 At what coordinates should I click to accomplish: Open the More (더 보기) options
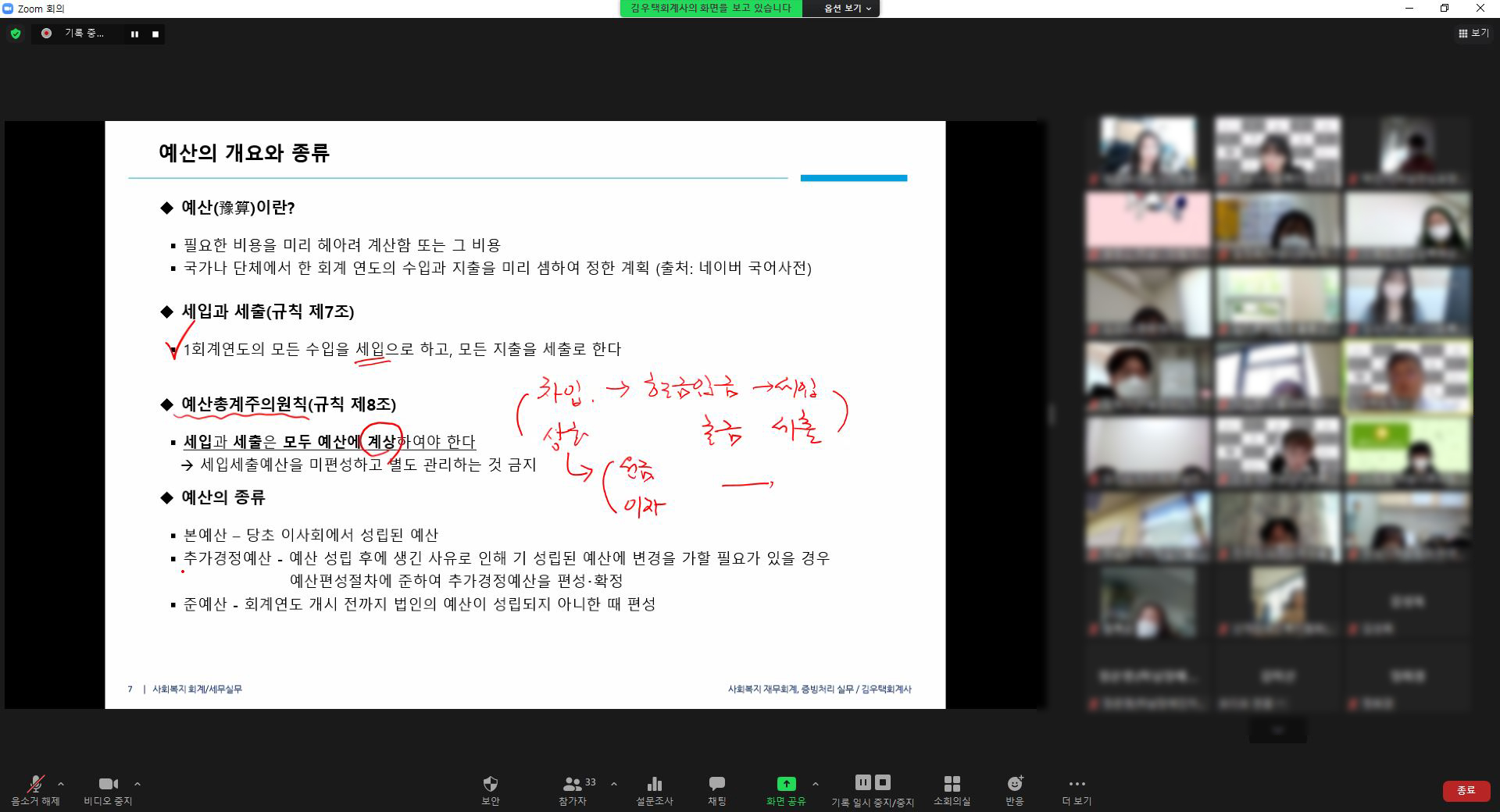click(1077, 784)
